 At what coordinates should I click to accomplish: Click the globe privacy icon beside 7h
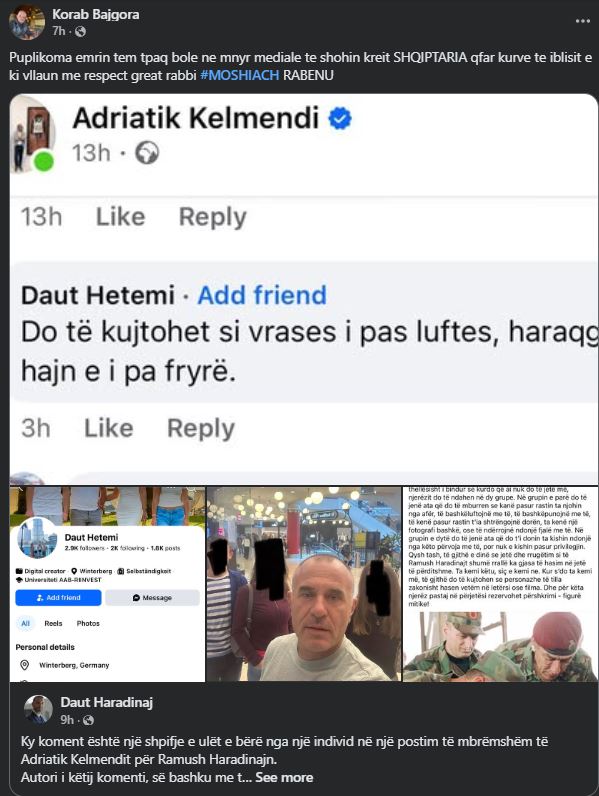(x=80, y=31)
